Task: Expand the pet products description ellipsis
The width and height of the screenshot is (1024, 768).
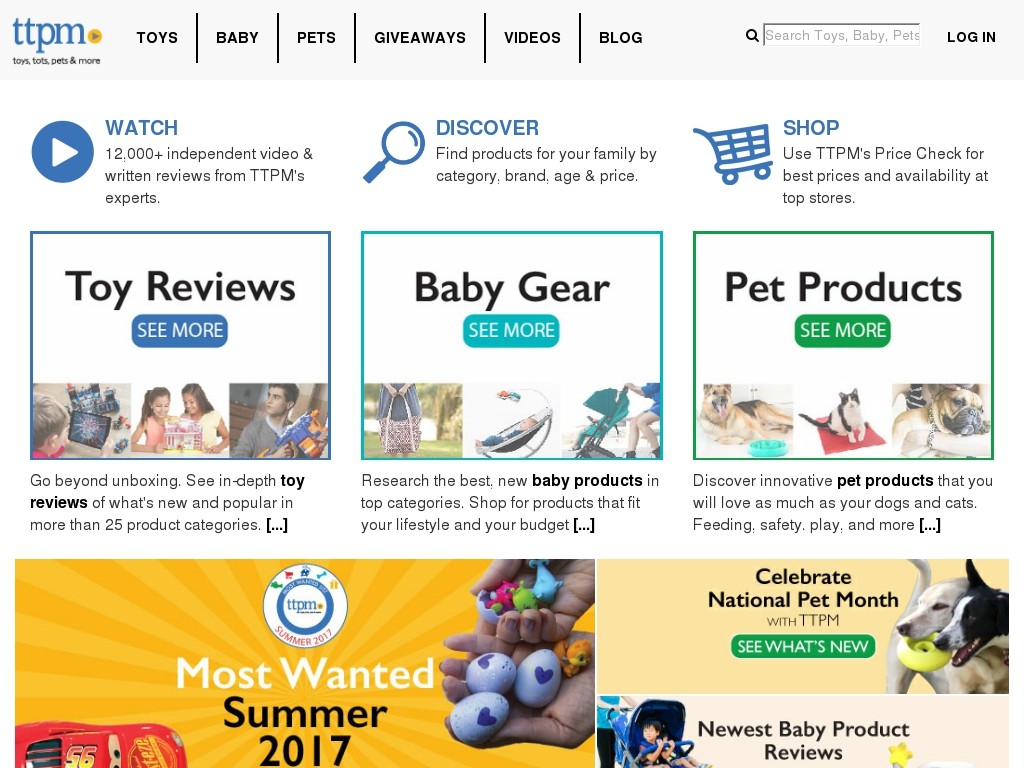Action: (930, 525)
